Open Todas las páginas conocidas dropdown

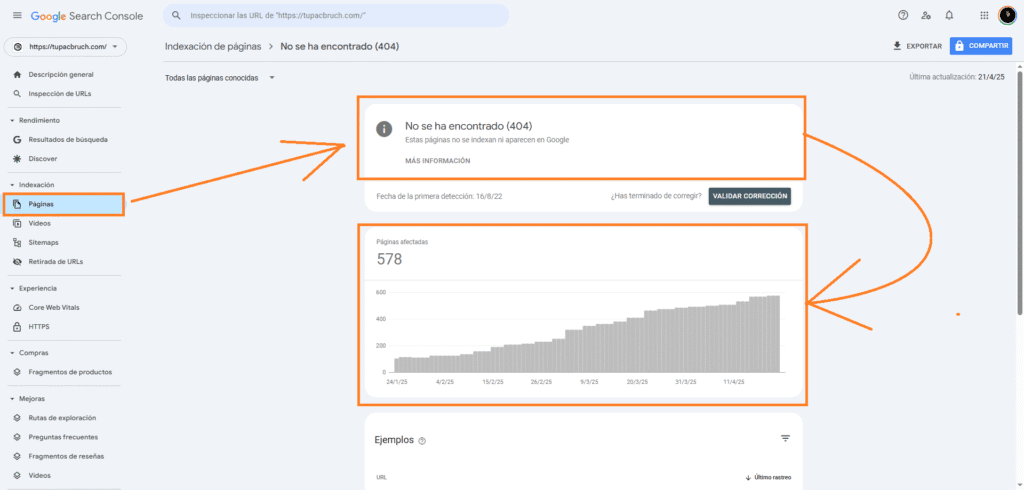pos(219,78)
